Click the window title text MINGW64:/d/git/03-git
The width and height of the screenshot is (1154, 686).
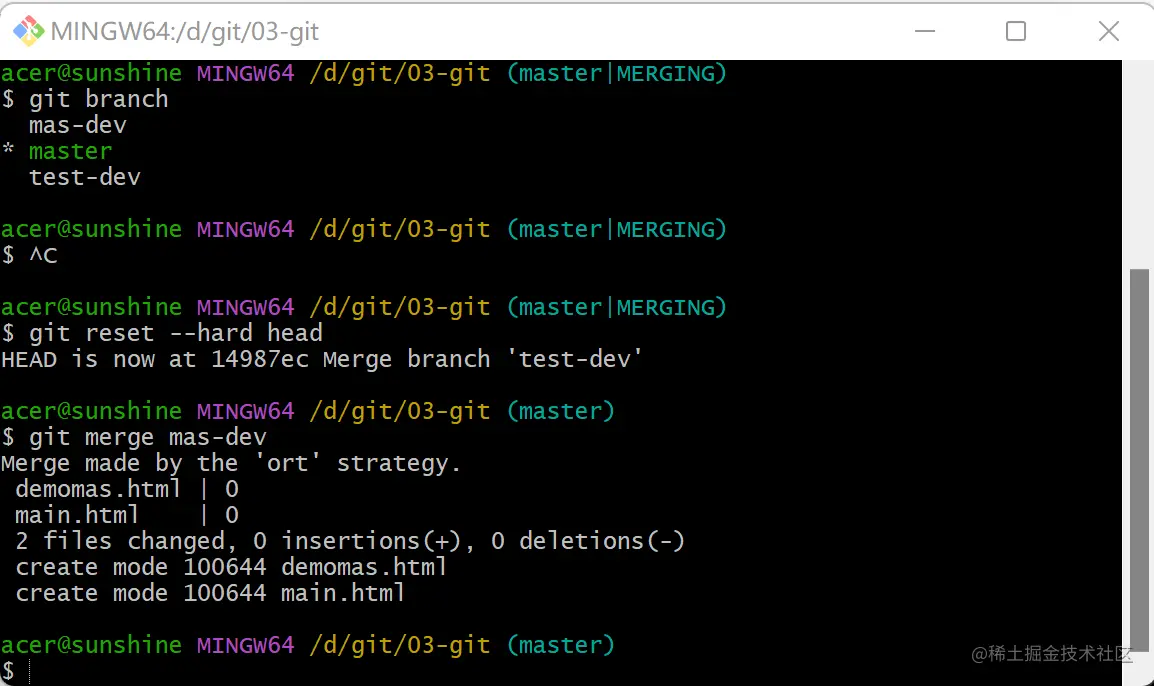(x=185, y=32)
